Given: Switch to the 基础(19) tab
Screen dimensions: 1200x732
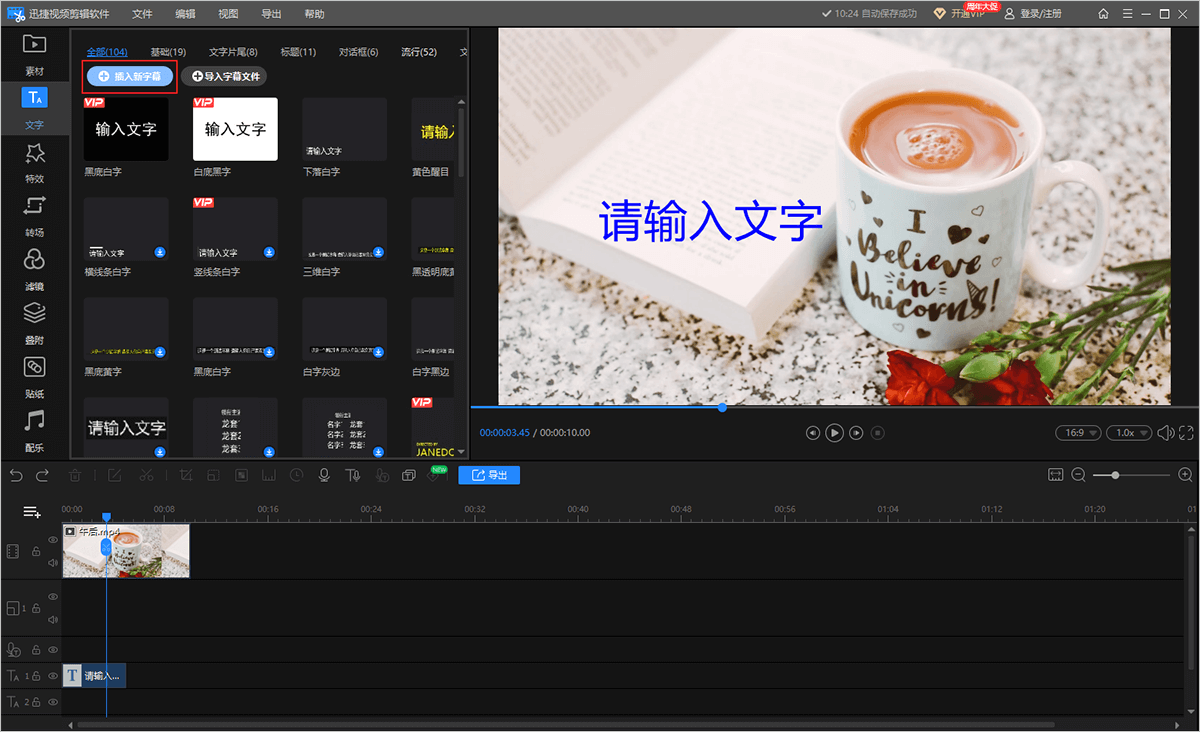Looking at the screenshot, I should (x=168, y=52).
